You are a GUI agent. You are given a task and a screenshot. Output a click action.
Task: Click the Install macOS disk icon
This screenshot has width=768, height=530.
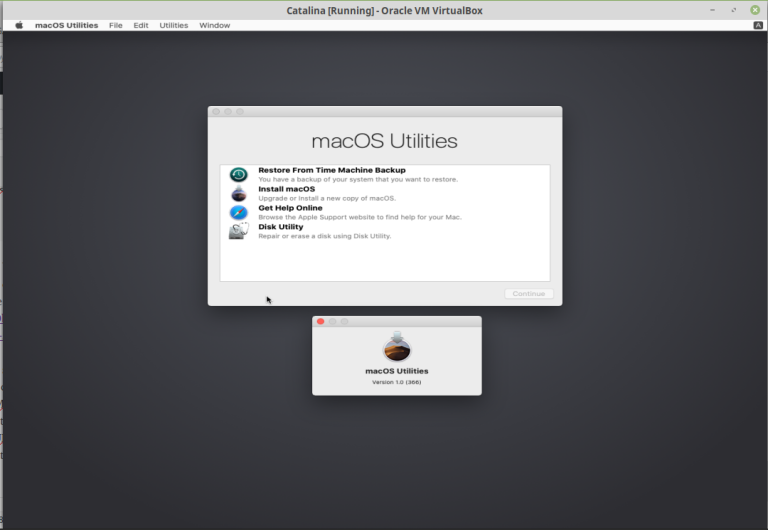238,193
